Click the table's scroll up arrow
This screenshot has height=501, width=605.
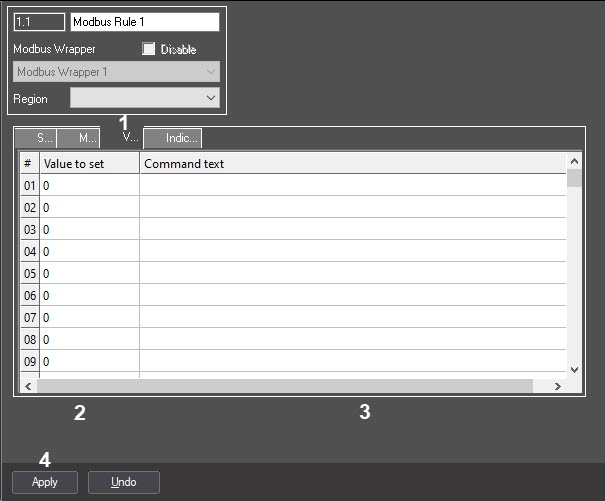[574, 161]
